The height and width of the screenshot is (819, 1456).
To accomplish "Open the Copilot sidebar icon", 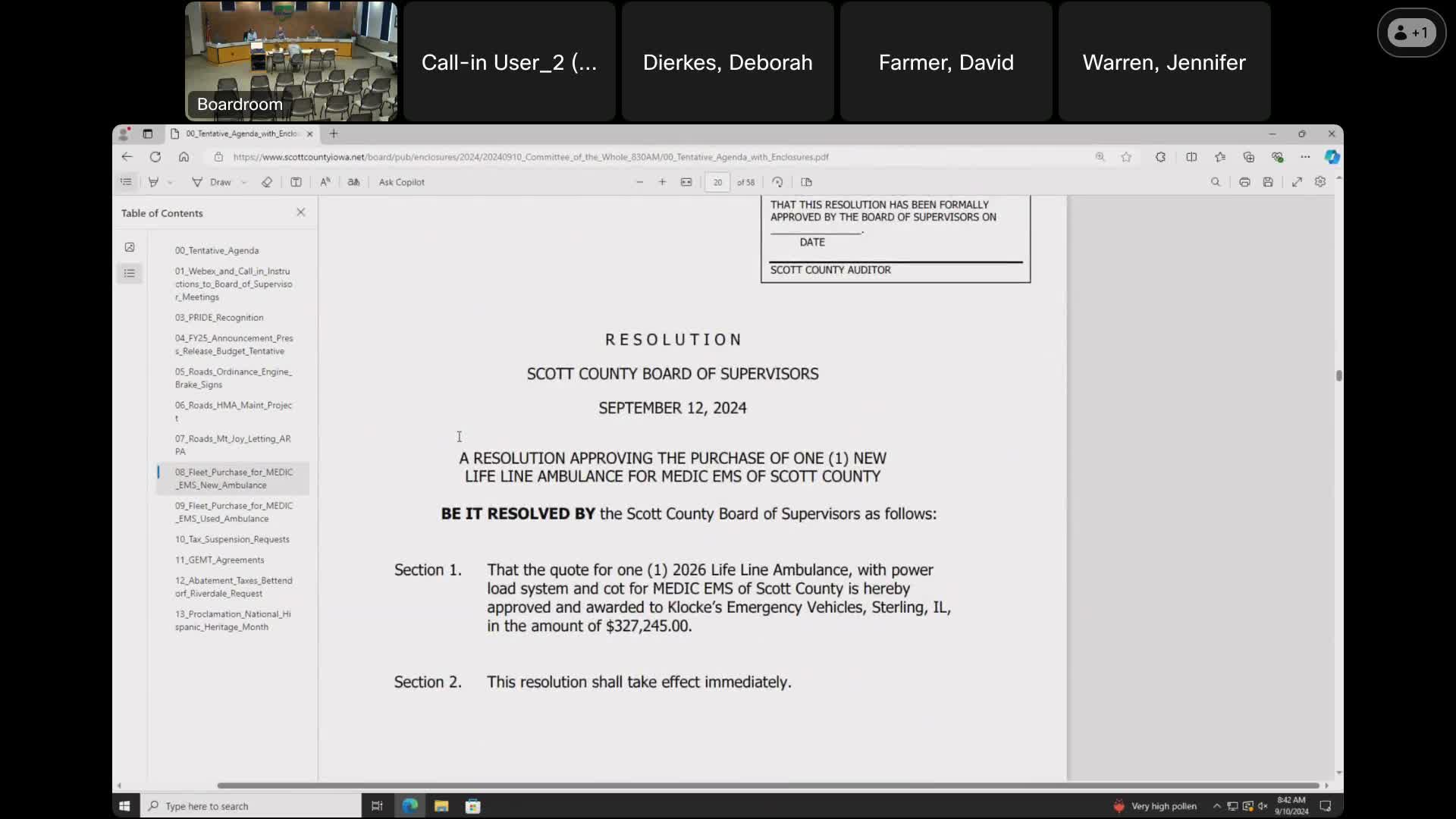I will (x=1332, y=157).
